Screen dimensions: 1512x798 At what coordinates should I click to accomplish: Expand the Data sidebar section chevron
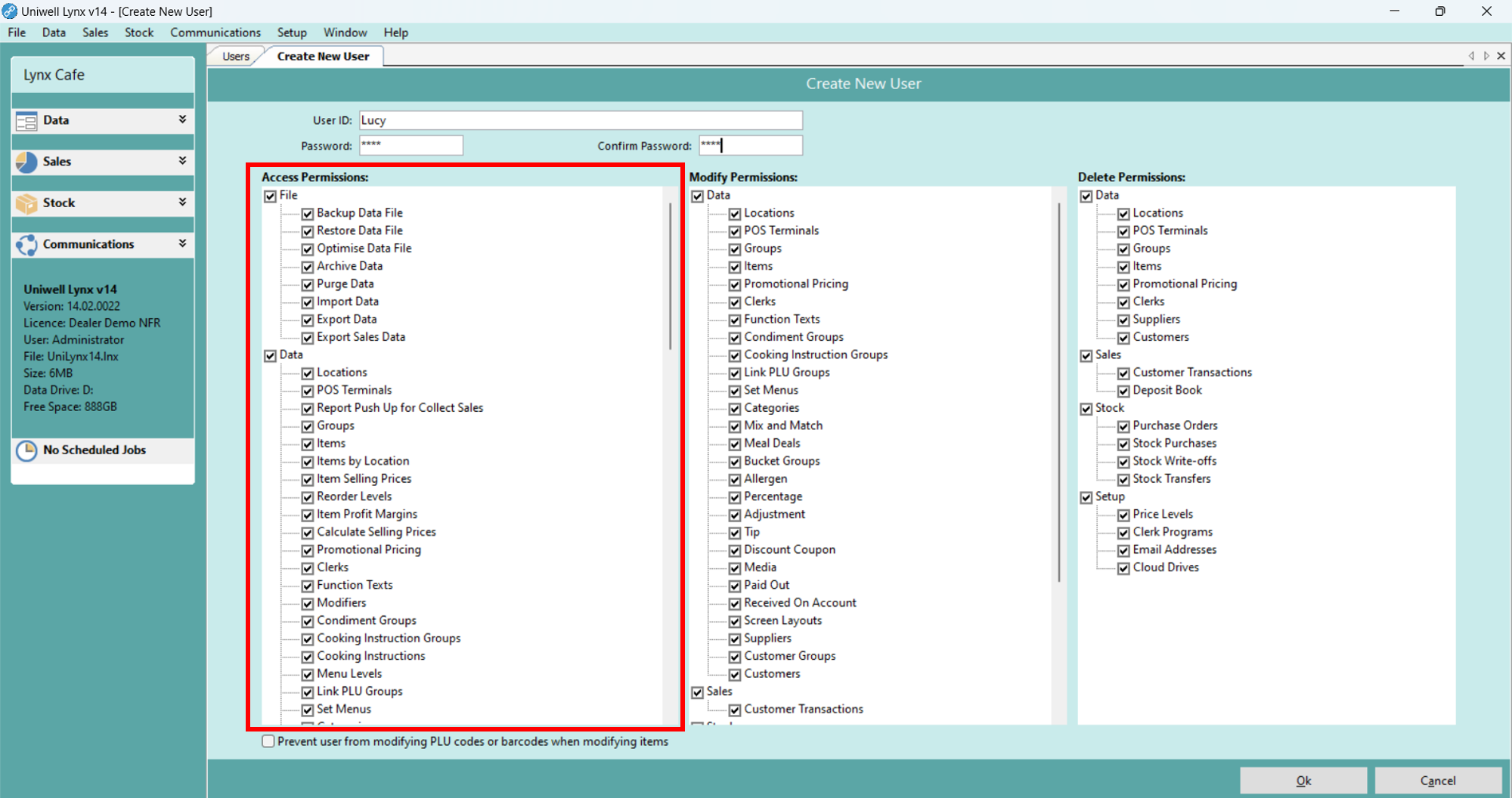(x=182, y=119)
